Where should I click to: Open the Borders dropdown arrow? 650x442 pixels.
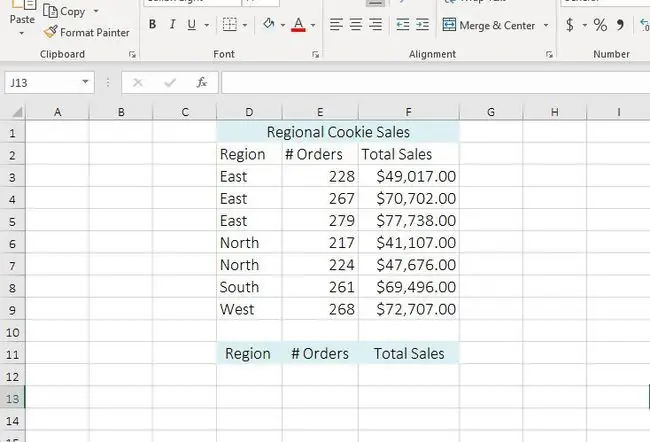click(x=245, y=25)
